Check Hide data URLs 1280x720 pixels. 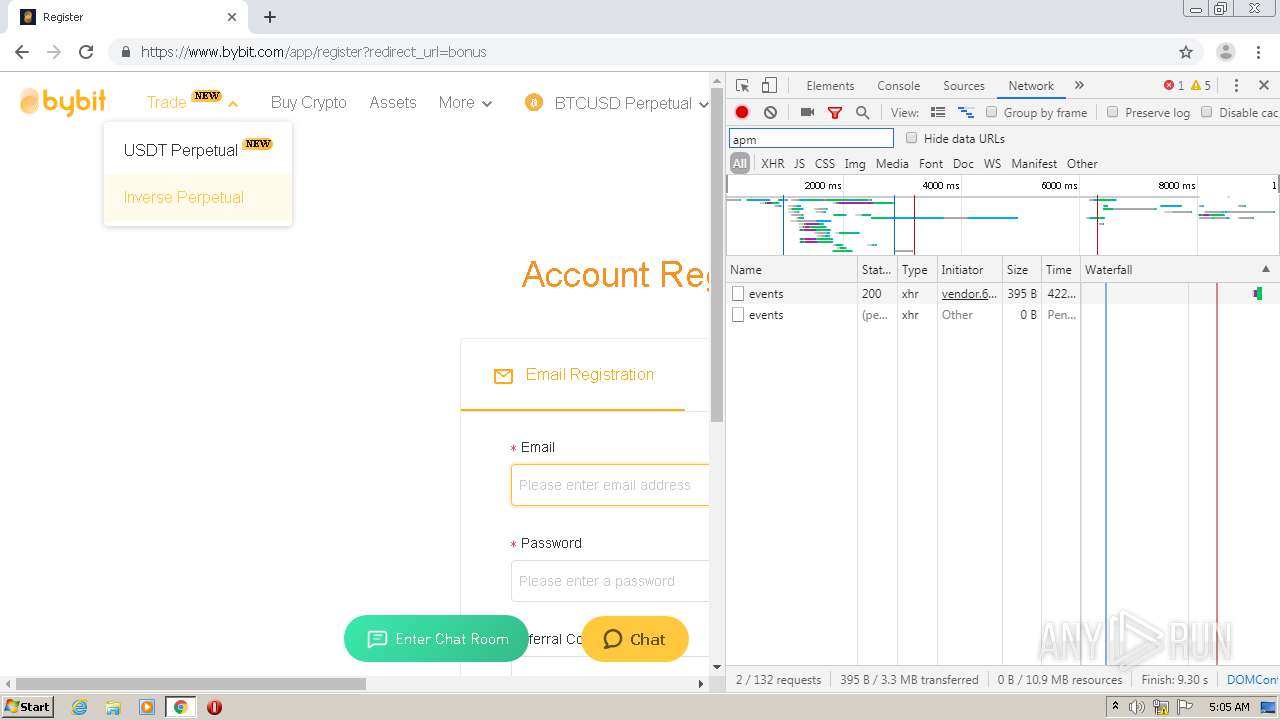[911, 138]
